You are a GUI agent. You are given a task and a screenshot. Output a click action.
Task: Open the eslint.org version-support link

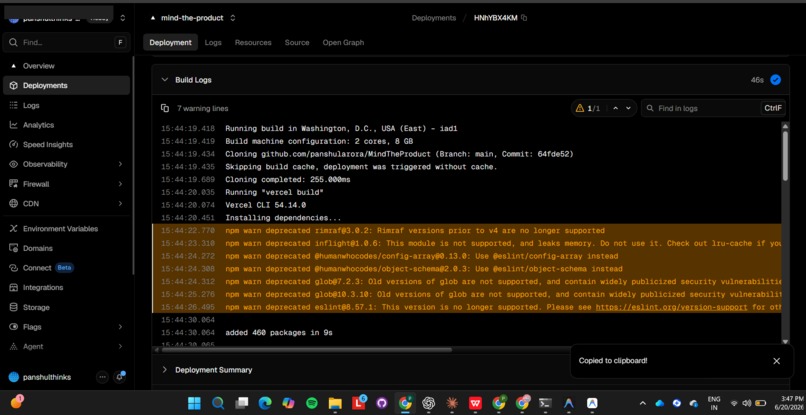click(x=671, y=307)
